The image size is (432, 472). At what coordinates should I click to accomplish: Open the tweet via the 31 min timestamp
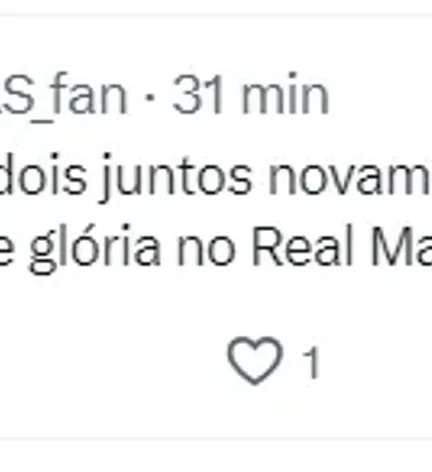(251, 95)
